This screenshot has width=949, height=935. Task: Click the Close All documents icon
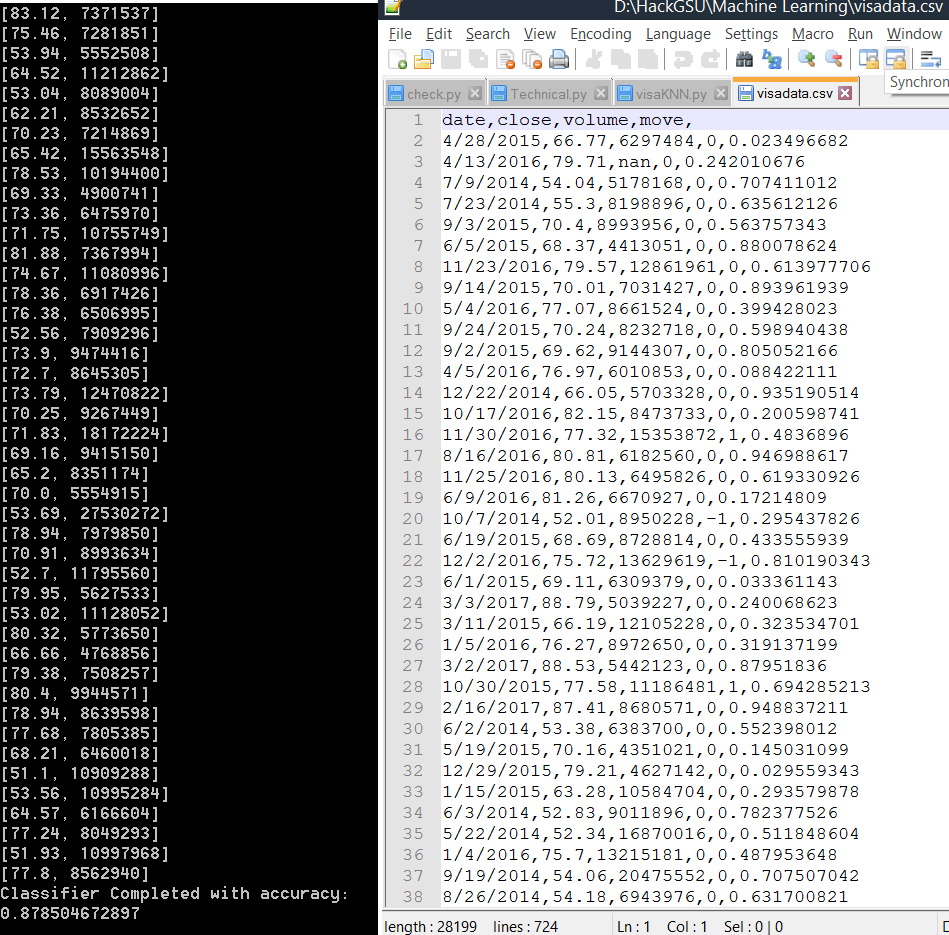point(532,59)
